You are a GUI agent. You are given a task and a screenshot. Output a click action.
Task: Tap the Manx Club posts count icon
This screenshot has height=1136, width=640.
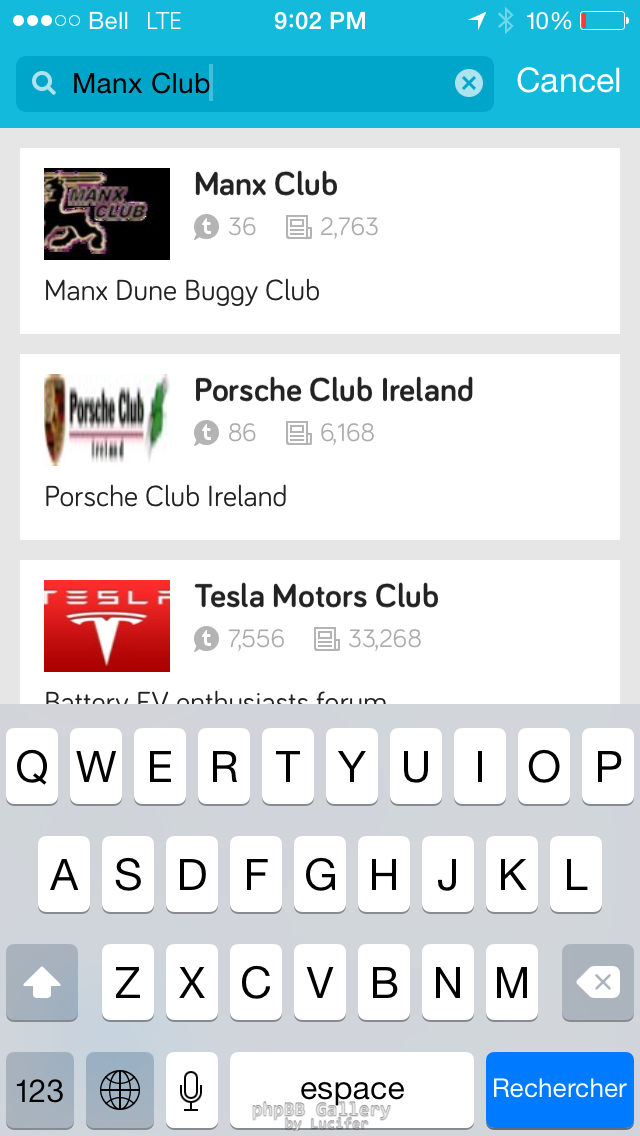tap(298, 228)
